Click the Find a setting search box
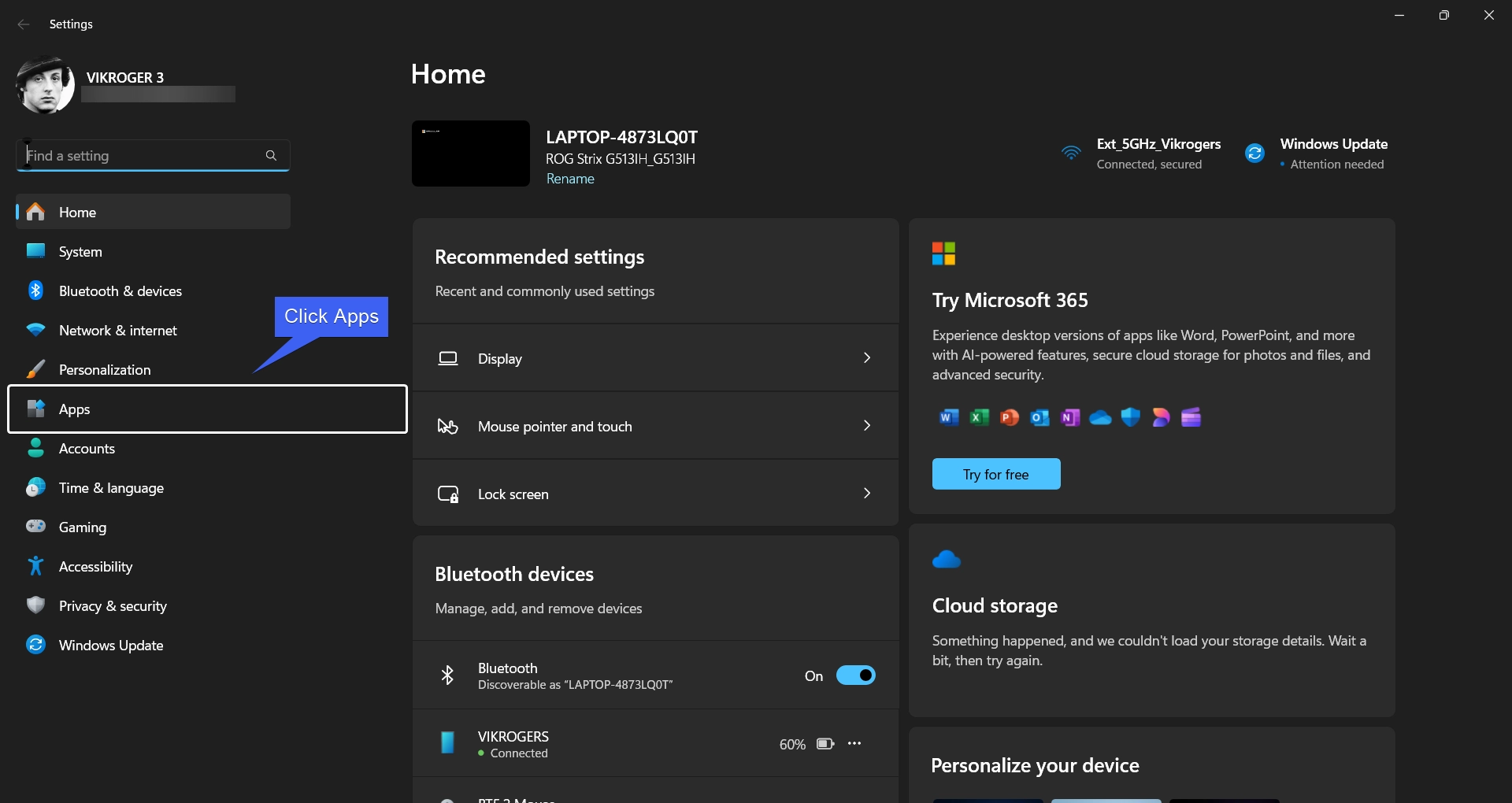Screen dimensions: 1512x803 click(153, 155)
